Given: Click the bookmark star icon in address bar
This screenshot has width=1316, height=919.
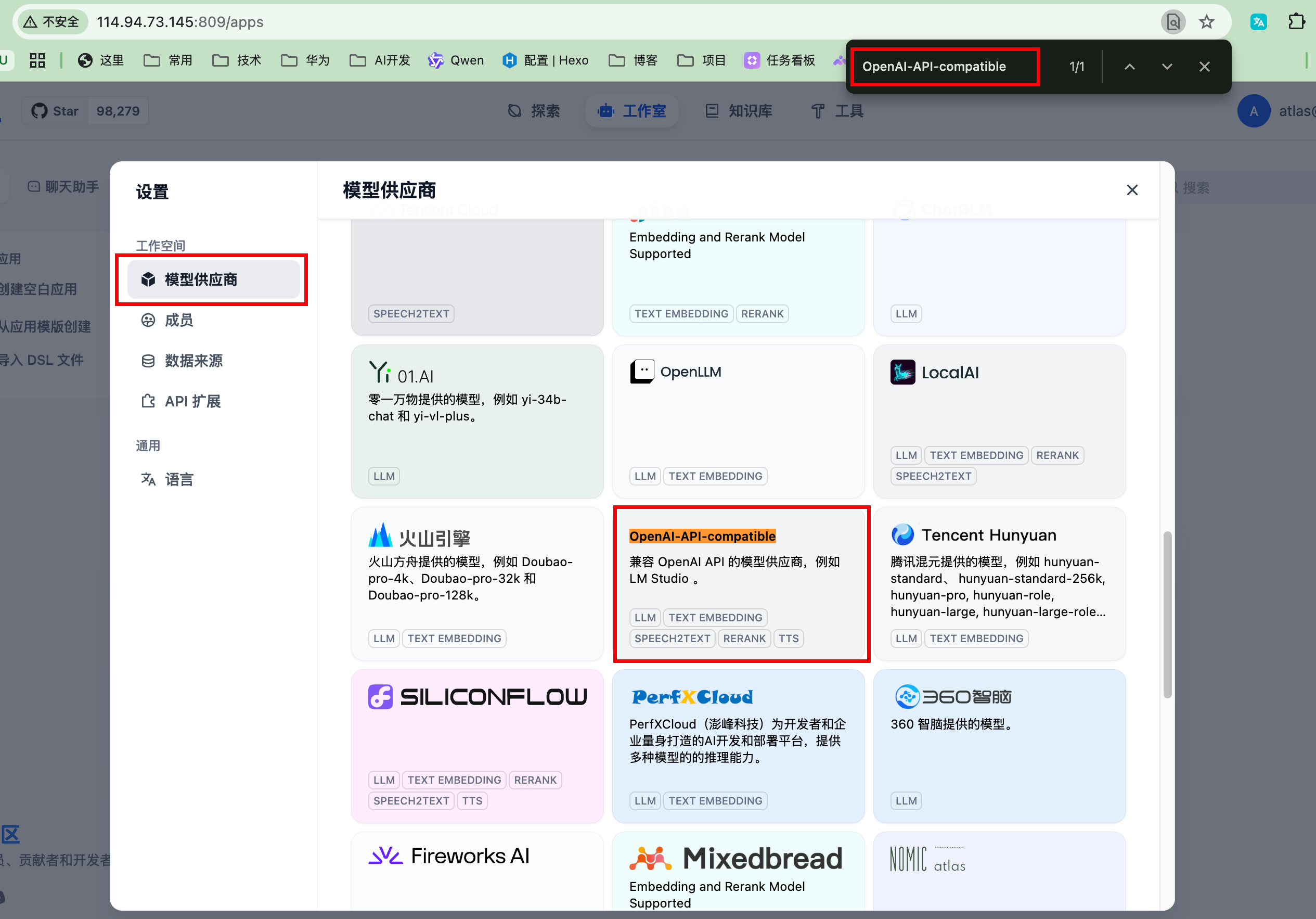Looking at the screenshot, I should tap(1207, 22).
